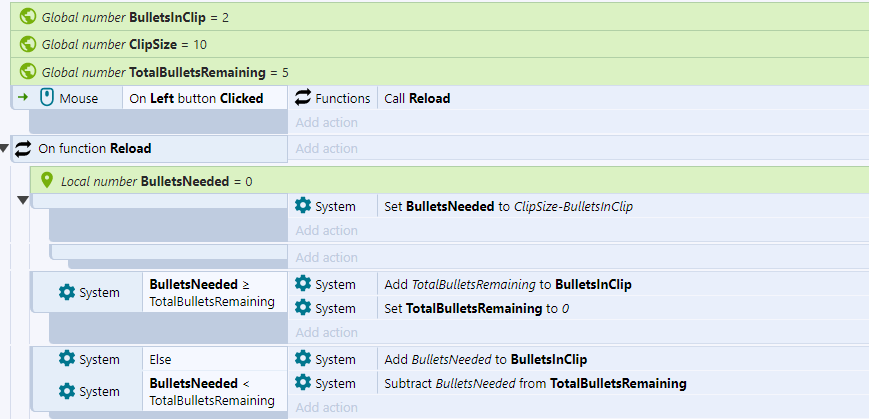The height and width of the screenshot is (419, 869).
Task: Click Add action beside On function Reload
Action: coord(326,149)
